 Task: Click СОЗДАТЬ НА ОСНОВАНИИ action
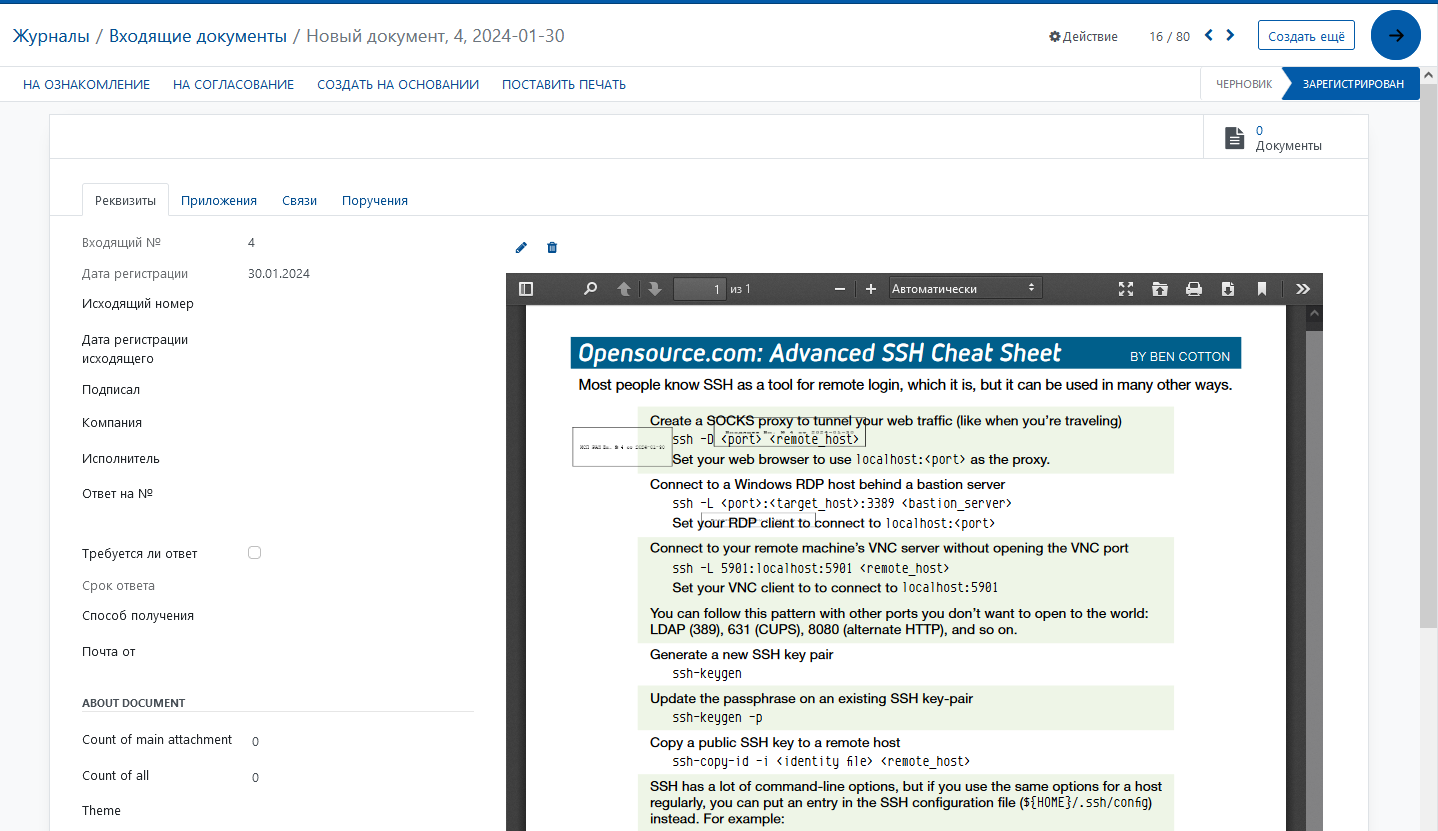398,85
